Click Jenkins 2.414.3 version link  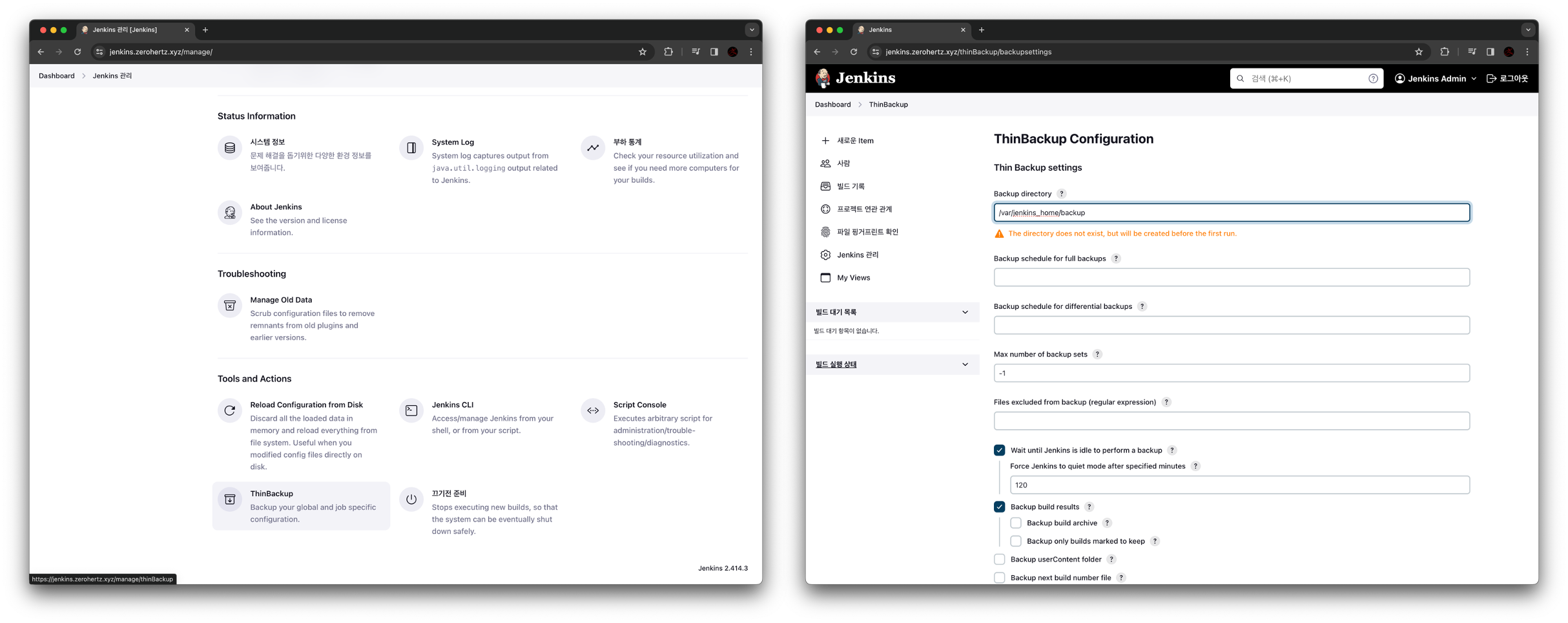point(723,568)
